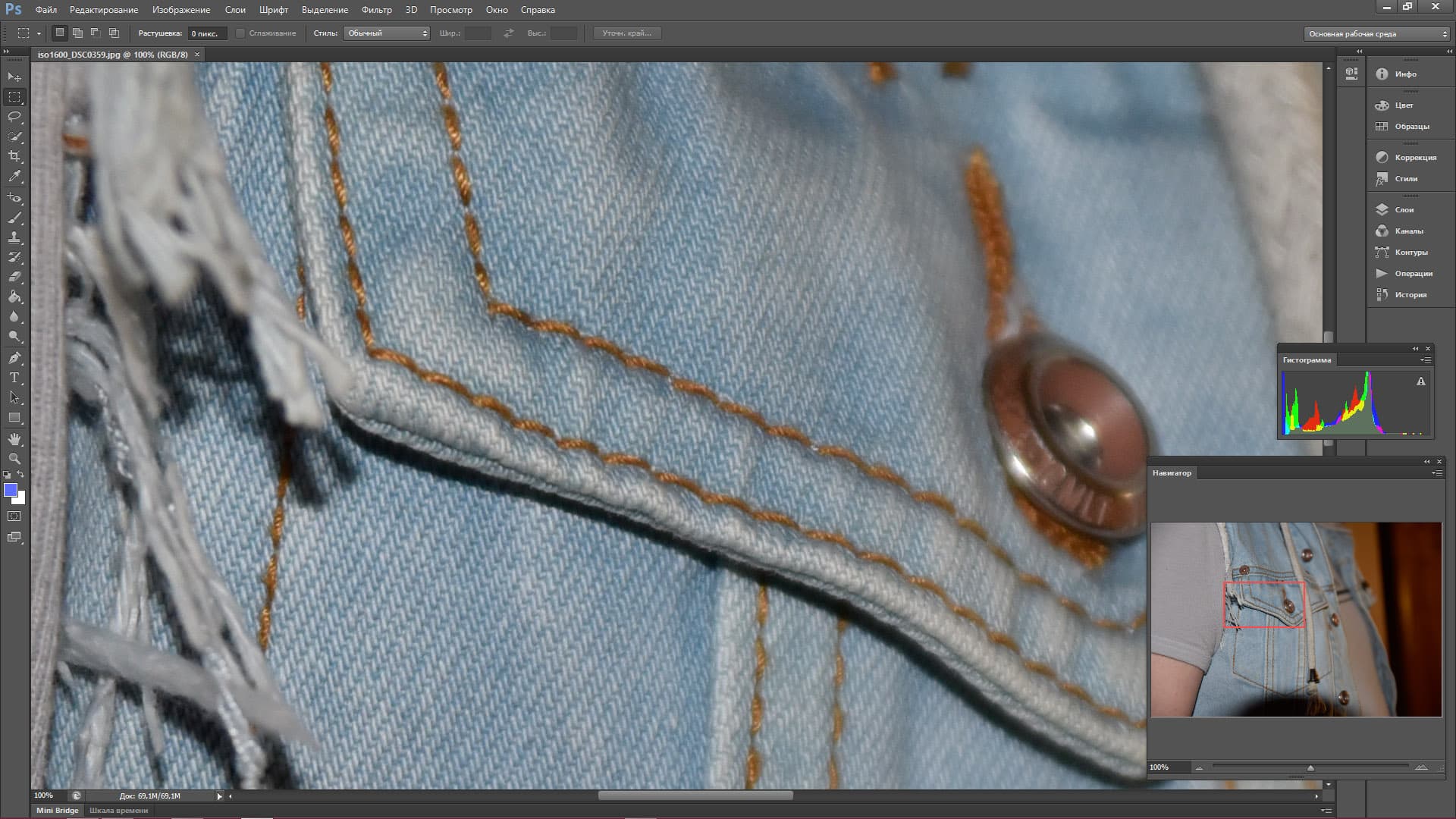Select the Hand tool
1456x819 pixels.
point(14,439)
